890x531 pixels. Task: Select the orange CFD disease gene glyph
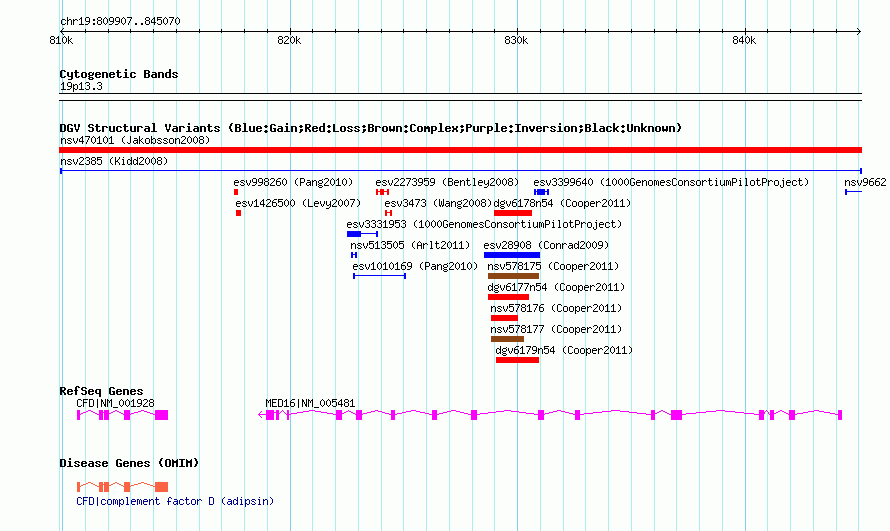coord(122,487)
